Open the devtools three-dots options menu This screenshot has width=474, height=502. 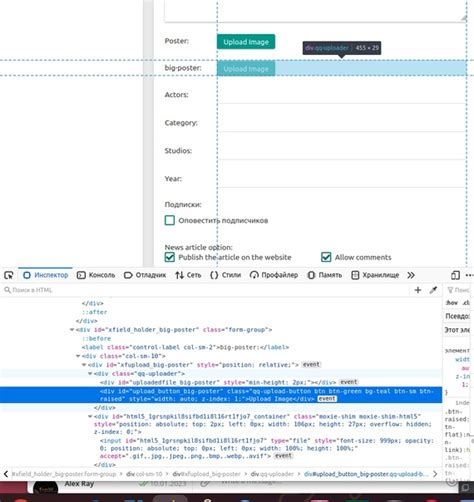pyautogui.click(x=469, y=275)
